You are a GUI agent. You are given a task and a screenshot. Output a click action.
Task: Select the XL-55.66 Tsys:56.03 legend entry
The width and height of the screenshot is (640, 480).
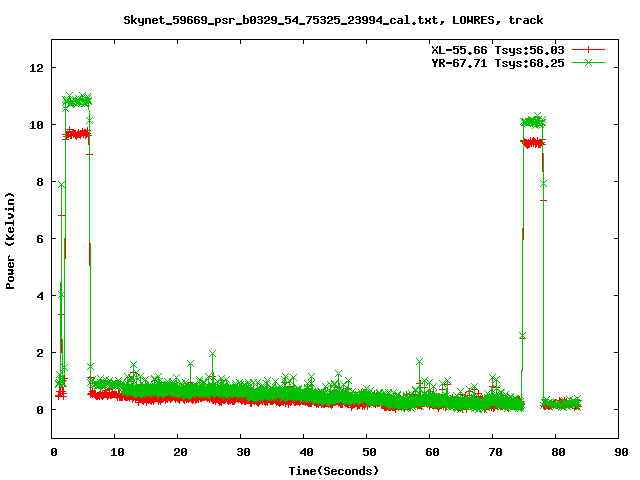pyautogui.click(x=498, y=50)
